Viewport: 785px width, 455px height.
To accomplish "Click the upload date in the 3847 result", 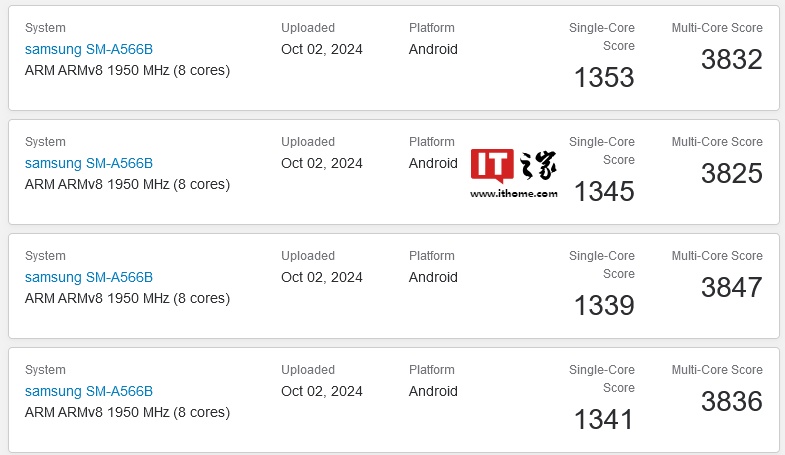I will 322,277.
